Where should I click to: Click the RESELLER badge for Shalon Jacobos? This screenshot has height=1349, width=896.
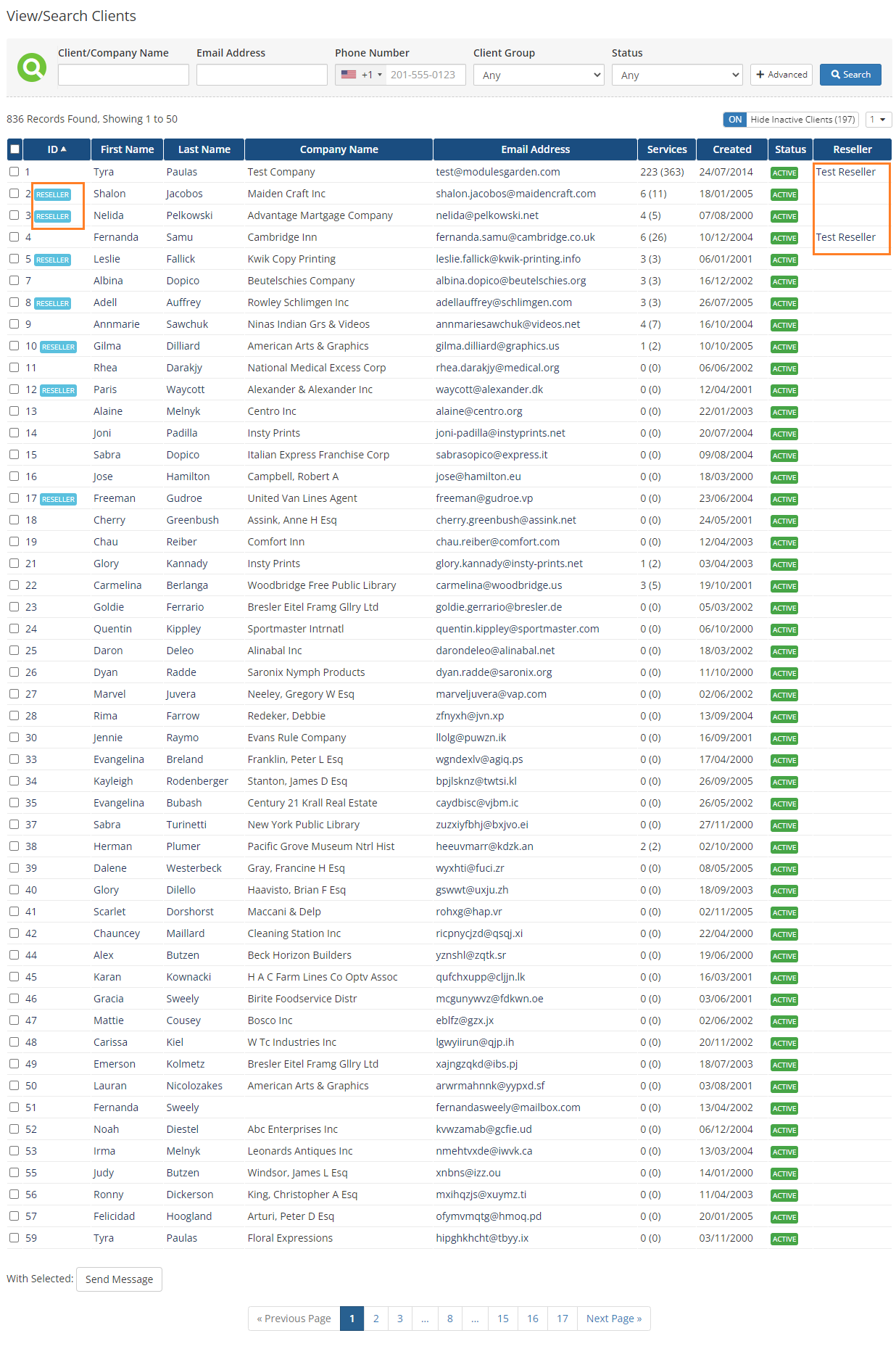click(53, 194)
